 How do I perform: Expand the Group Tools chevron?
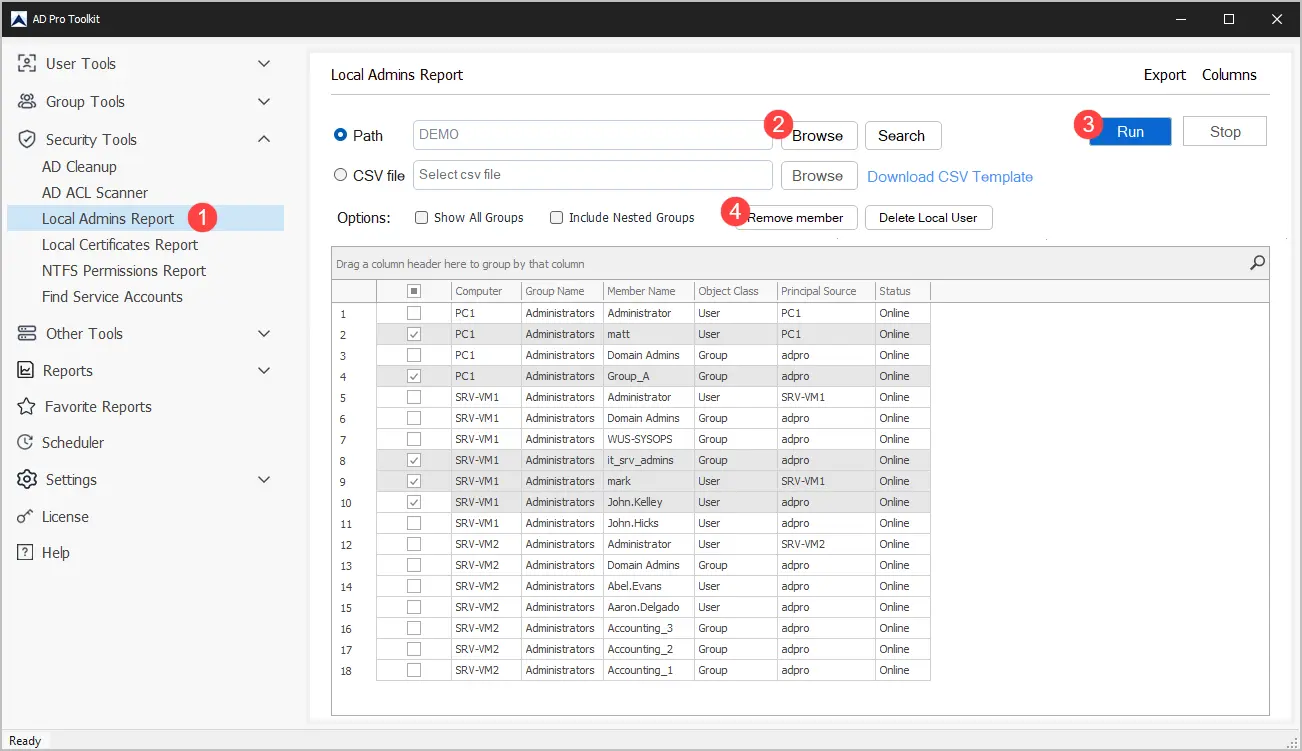coord(264,101)
